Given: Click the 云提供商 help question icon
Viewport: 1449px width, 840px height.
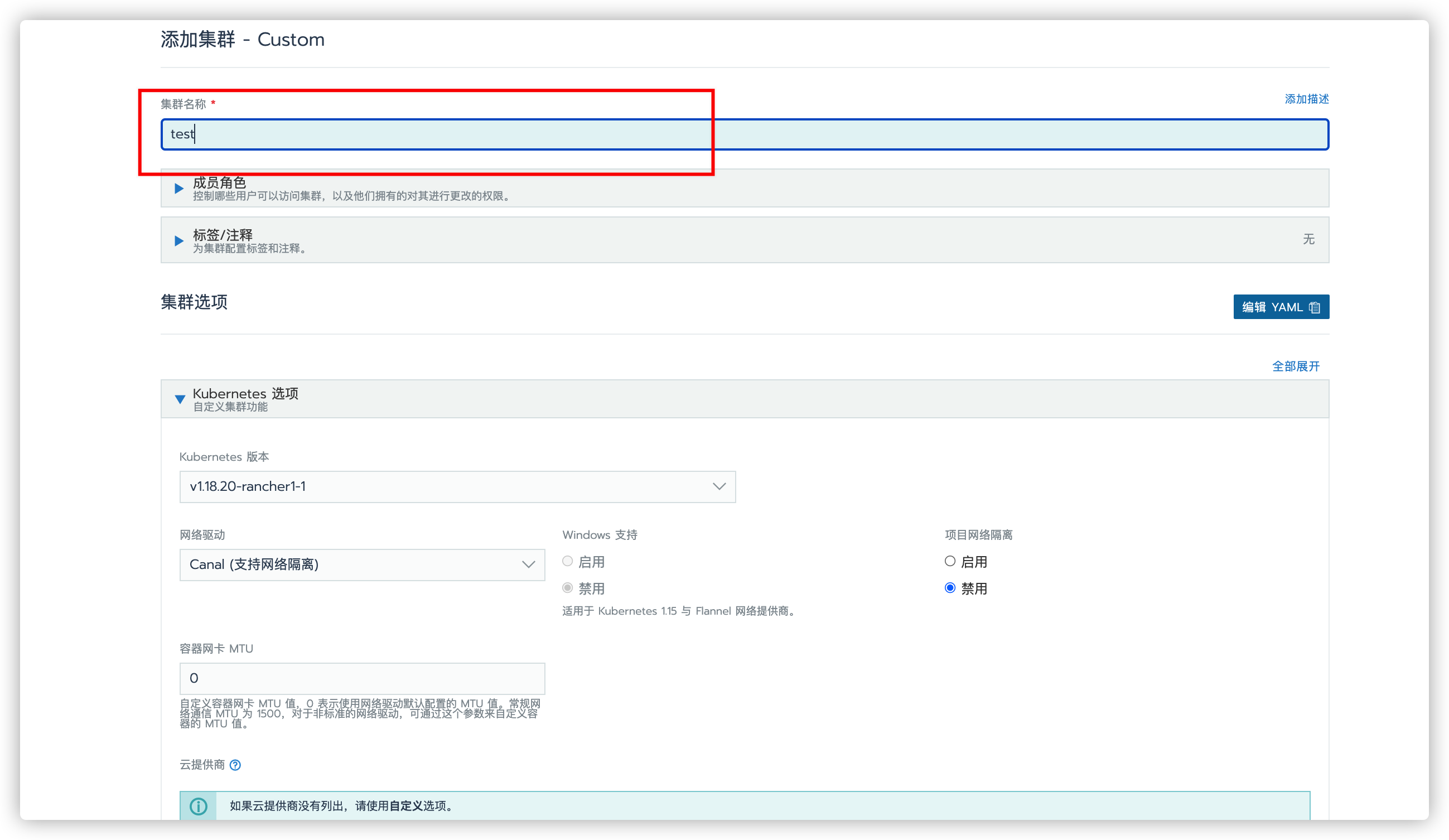Looking at the screenshot, I should pyautogui.click(x=235, y=765).
